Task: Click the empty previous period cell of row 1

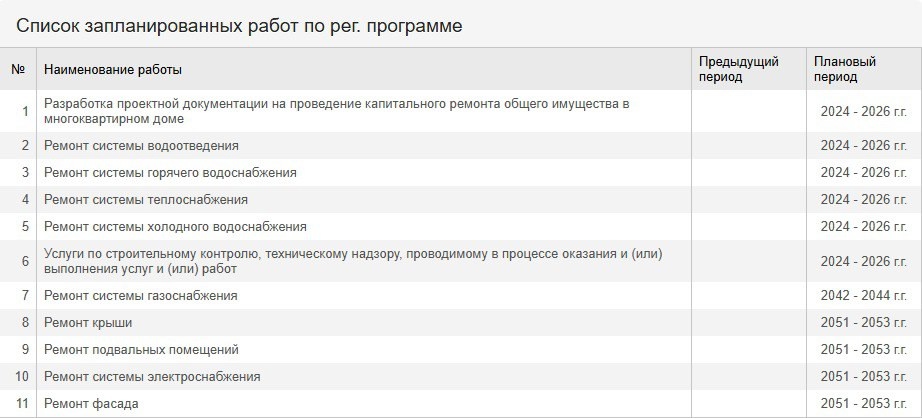Action: [x=749, y=111]
